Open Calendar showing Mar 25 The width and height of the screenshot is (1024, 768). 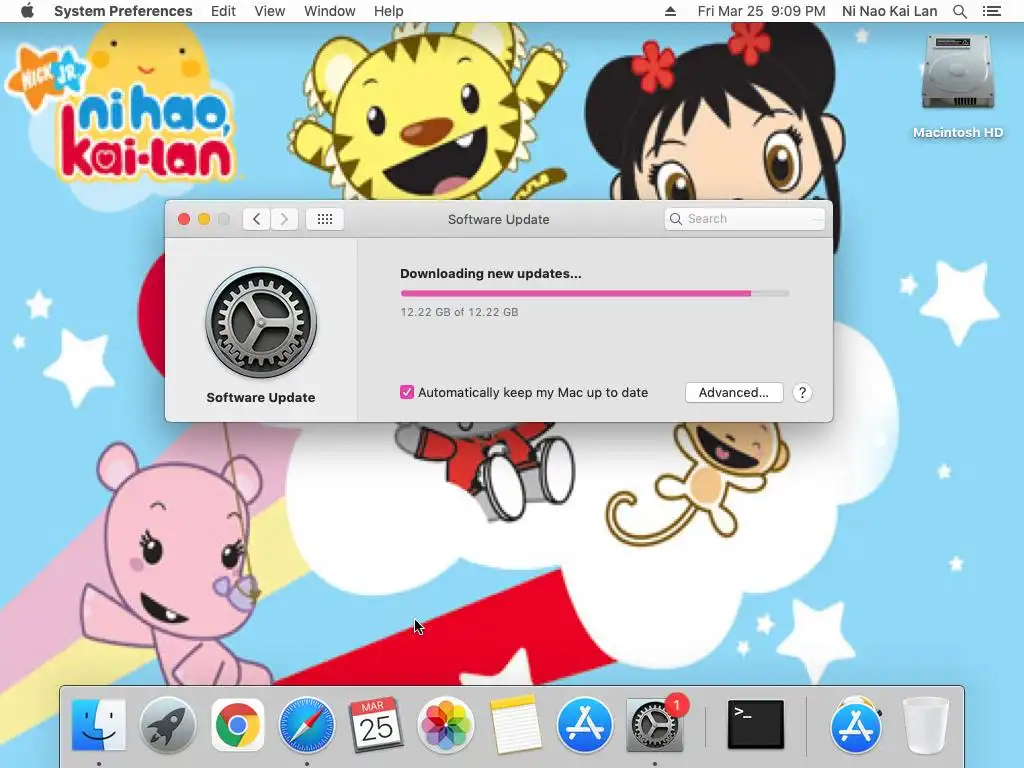(376, 725)
